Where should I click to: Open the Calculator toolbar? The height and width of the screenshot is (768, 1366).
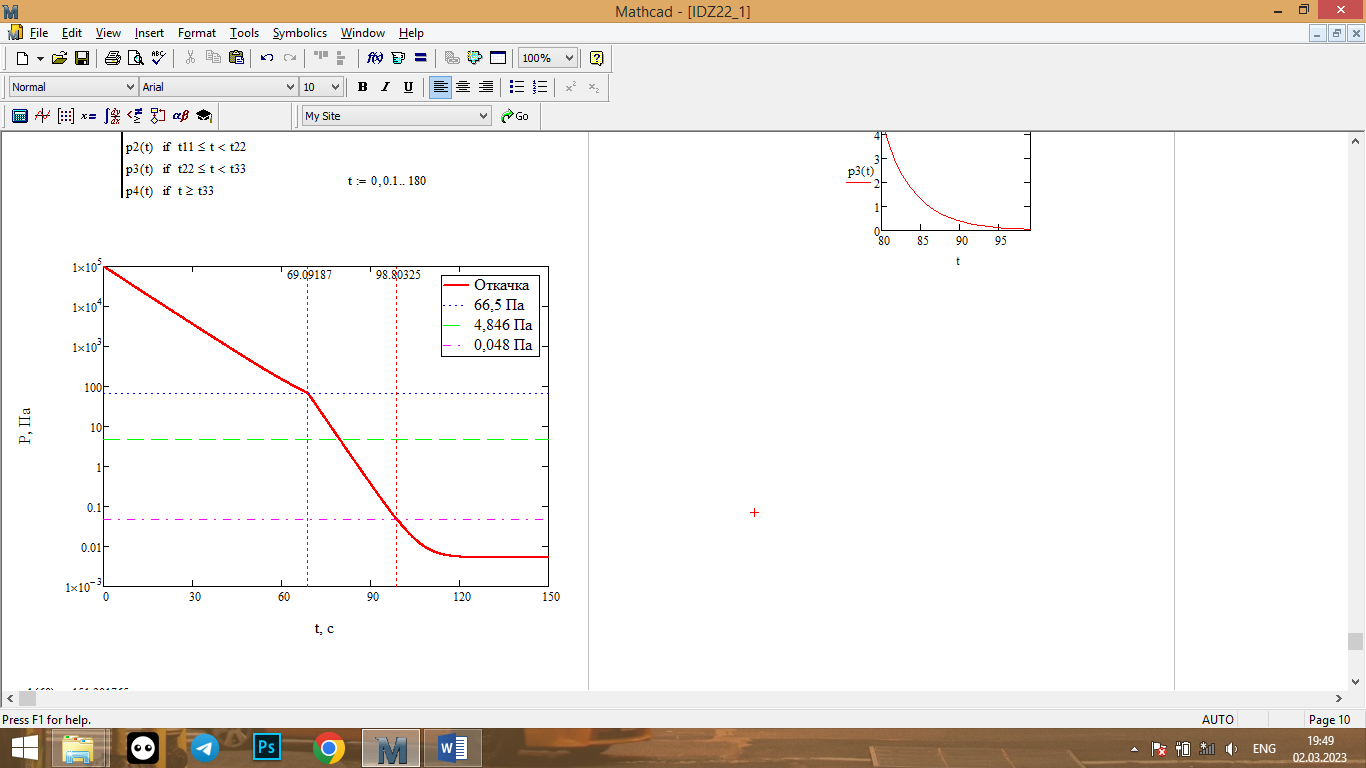coord(19,116)
